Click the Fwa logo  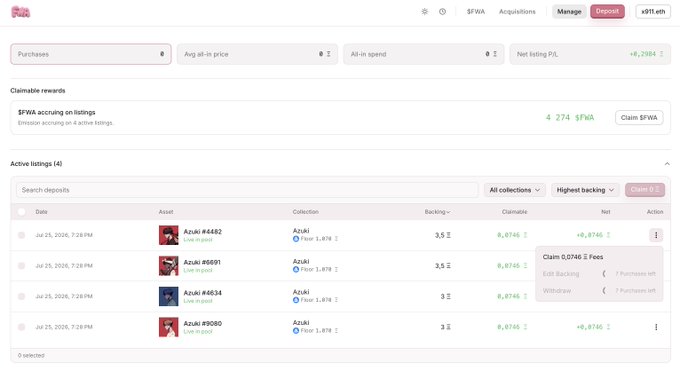coord(20,12)
